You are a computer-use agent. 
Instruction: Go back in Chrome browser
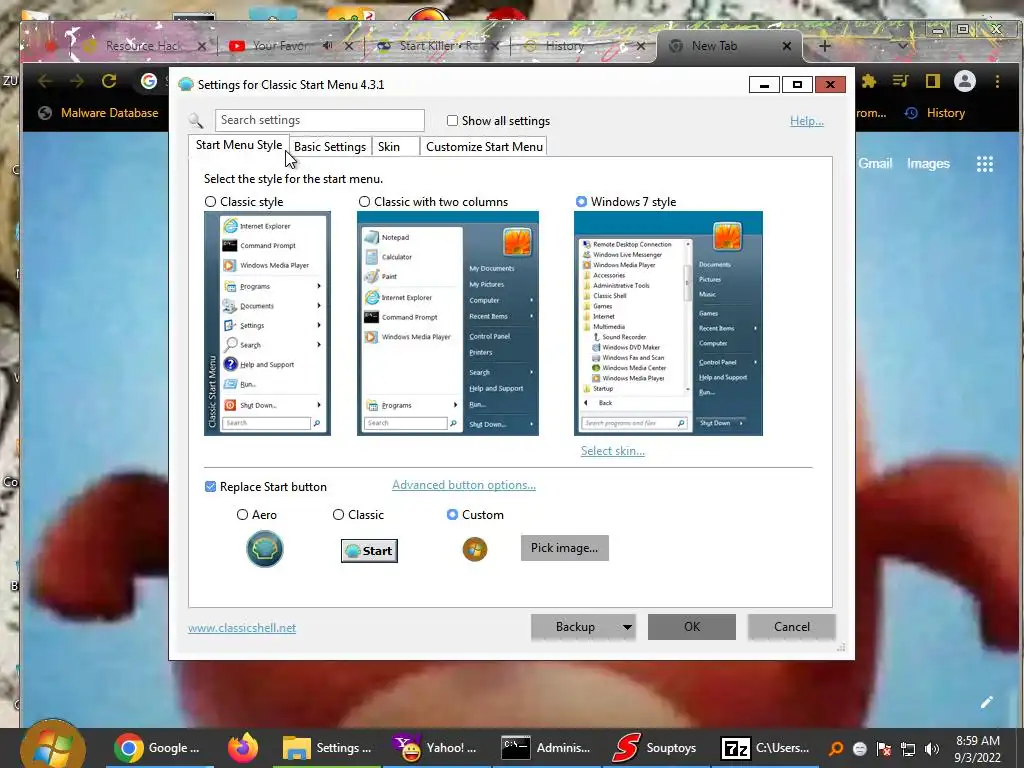click(x=45, y=81)
